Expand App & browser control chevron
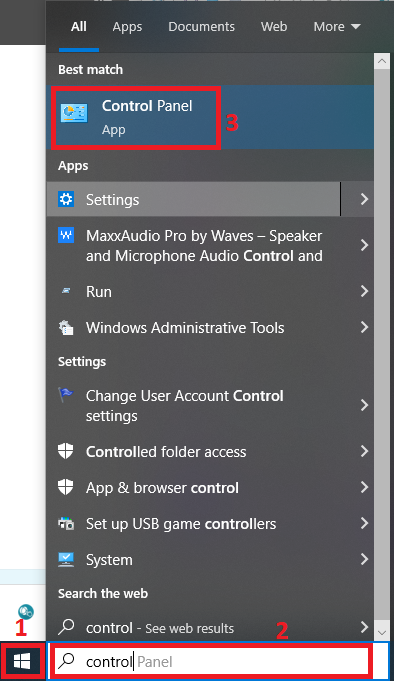Image resolution: width=394 pixels, height=681 pixels. (364, 487)
